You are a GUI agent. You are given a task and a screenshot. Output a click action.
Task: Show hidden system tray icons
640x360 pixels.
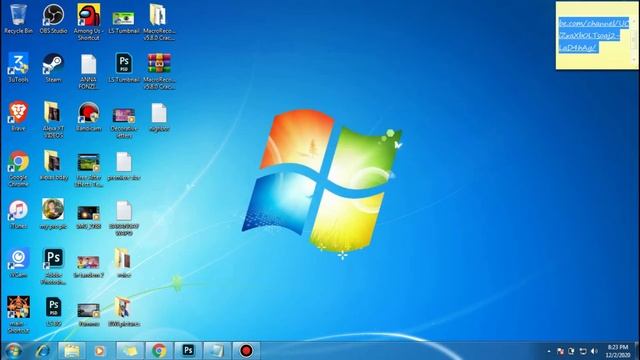pos(549,351)
